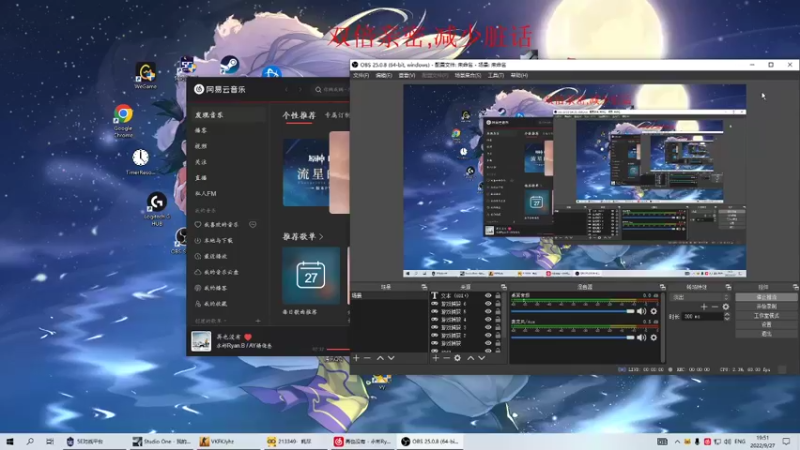Remove selected scene with minus icon
This screenshot has height=450, width=800.
point(367,358)
